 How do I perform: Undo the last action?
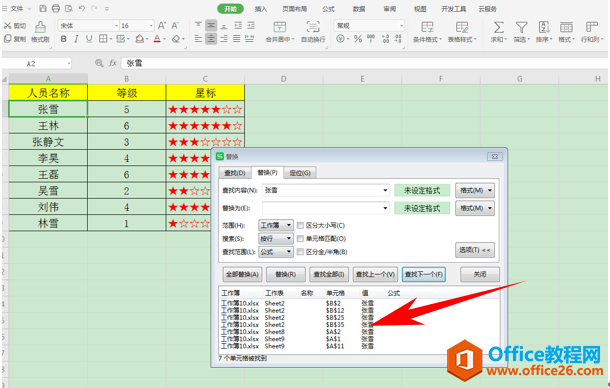pos(82,8)
